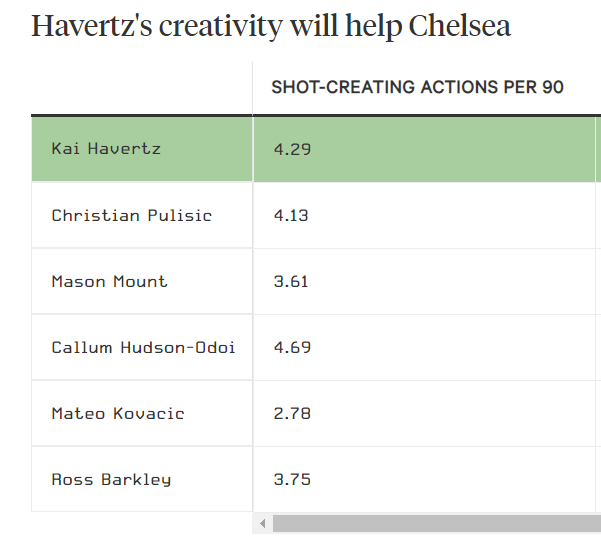Image resolution: width=601 pixels, height=537 pixels.
Task: Click the value 3.61 for Mount
Action: click(291, 282)
